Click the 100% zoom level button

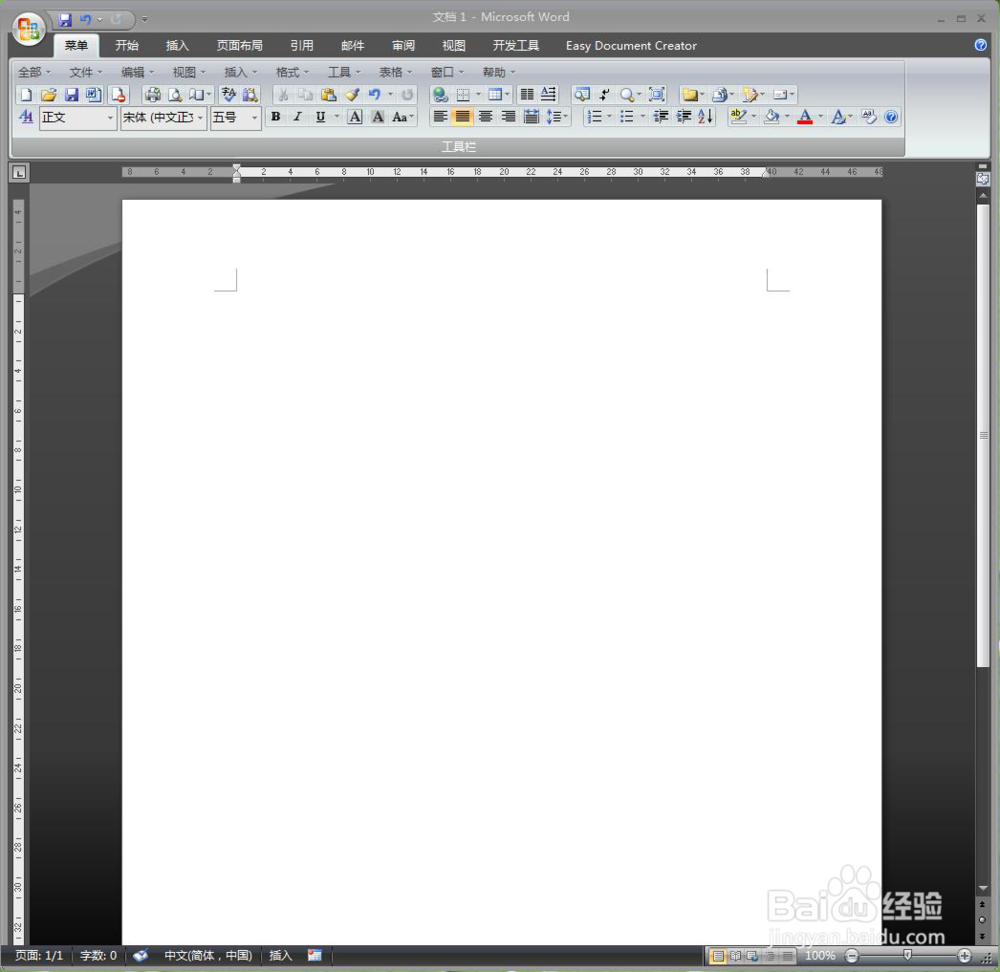(x=820, y=955)
